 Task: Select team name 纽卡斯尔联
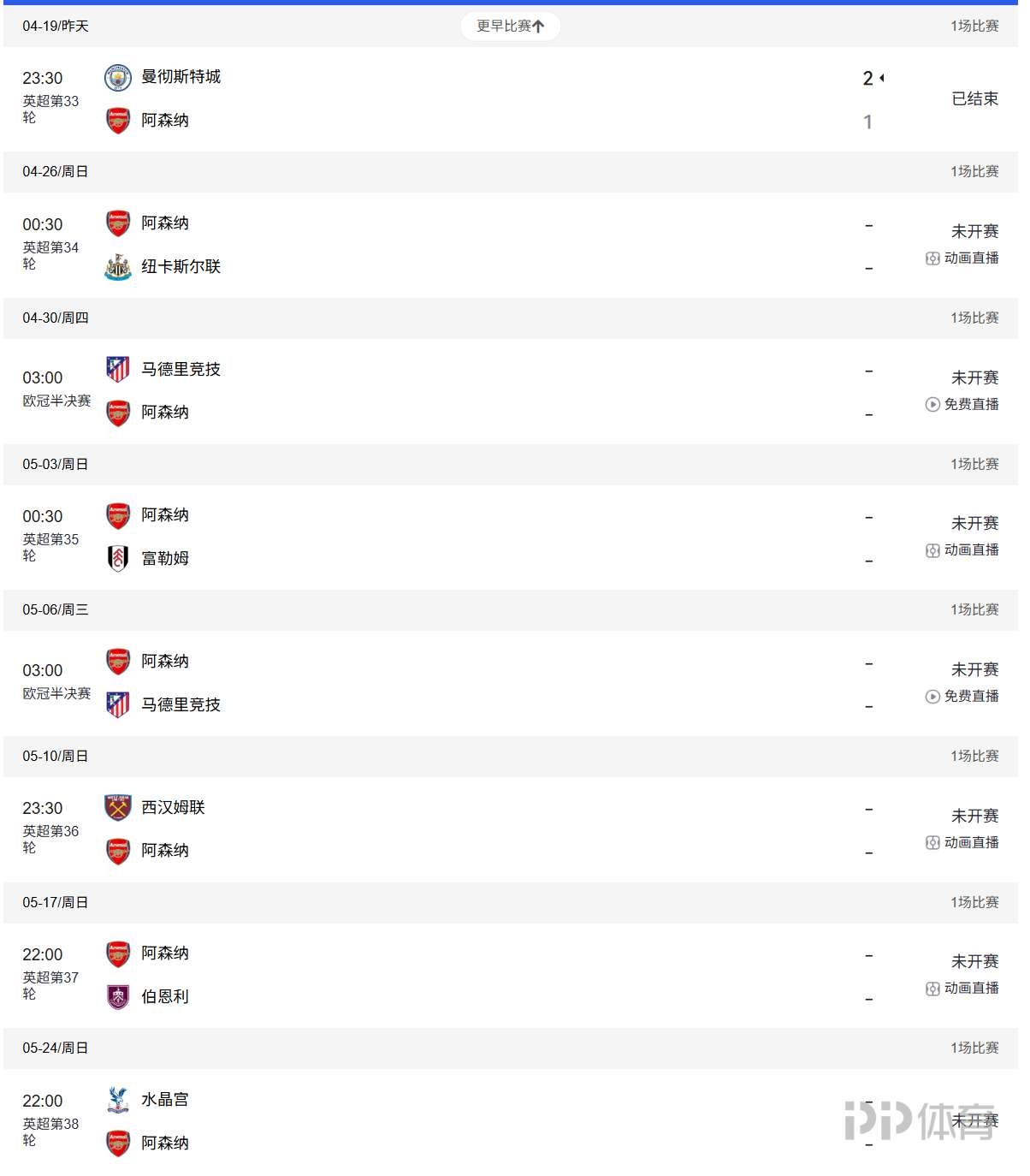181,267
